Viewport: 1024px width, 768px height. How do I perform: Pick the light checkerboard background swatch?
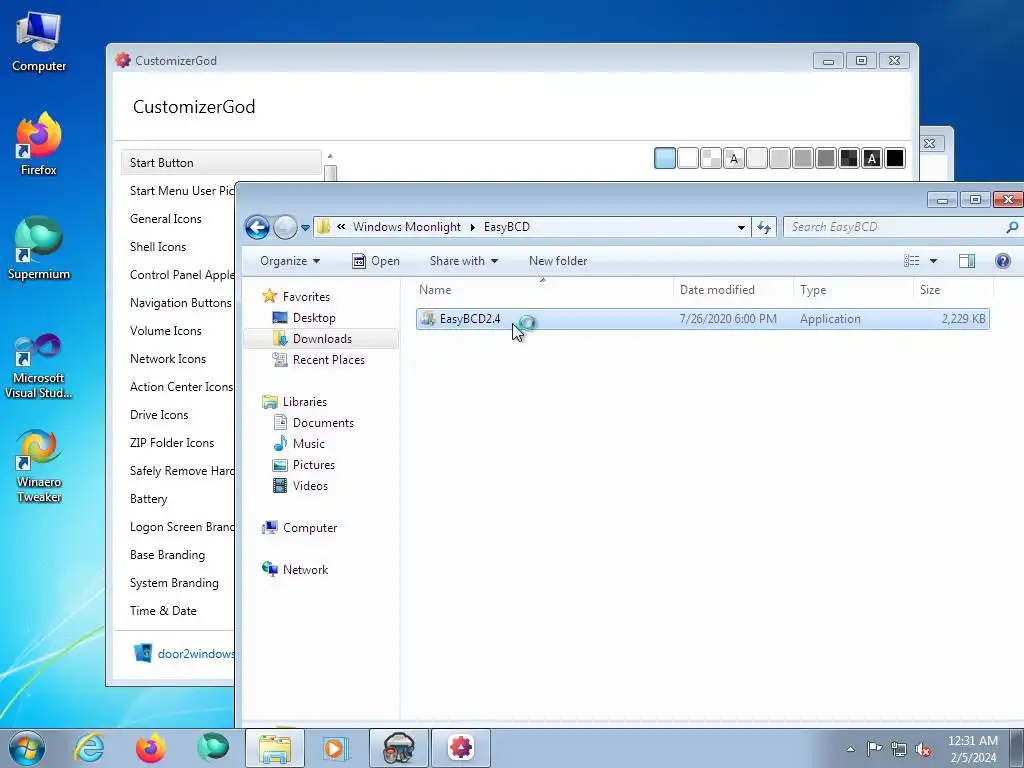711,158
